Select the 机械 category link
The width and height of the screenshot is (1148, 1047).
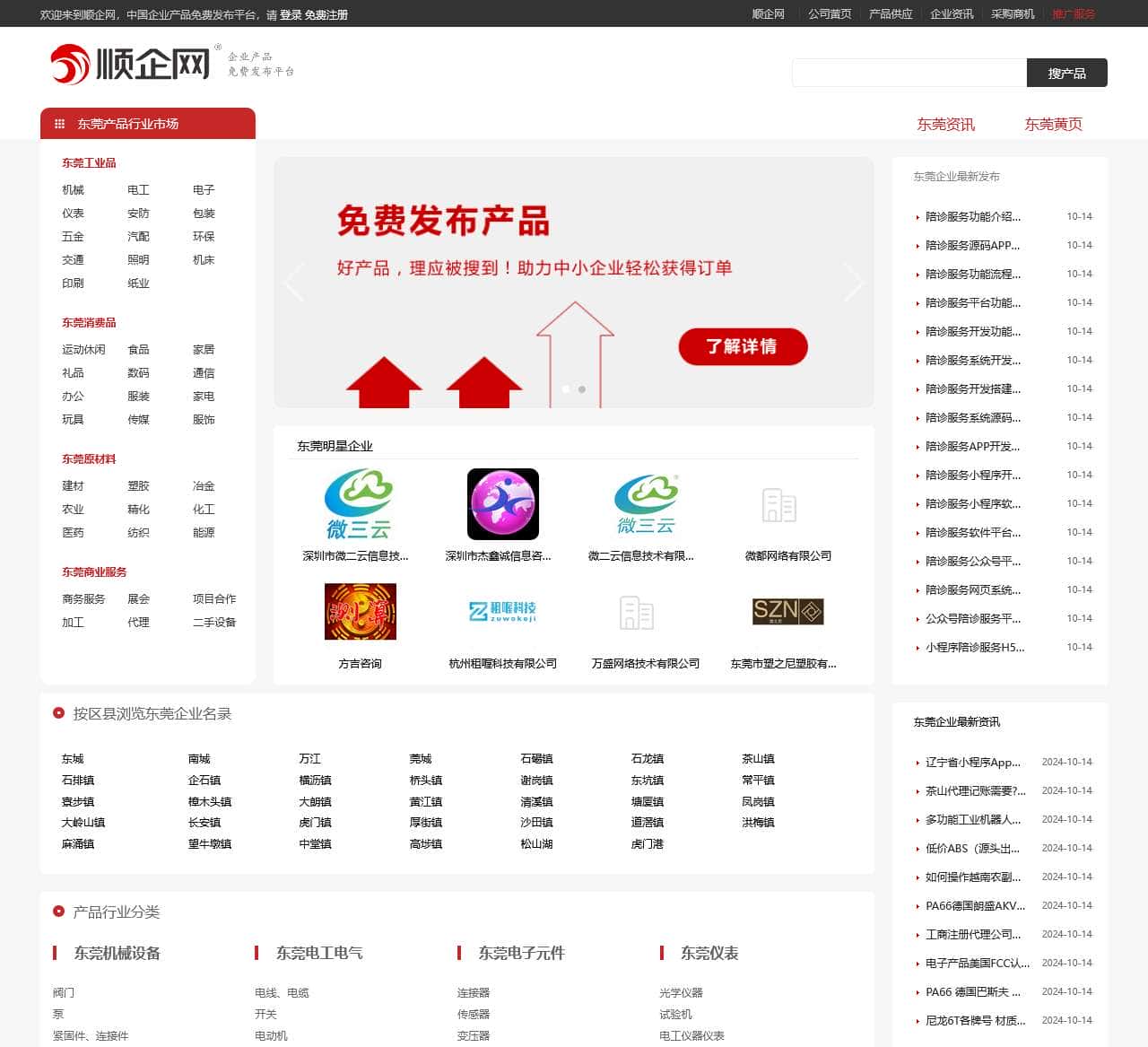click(73, 190)
